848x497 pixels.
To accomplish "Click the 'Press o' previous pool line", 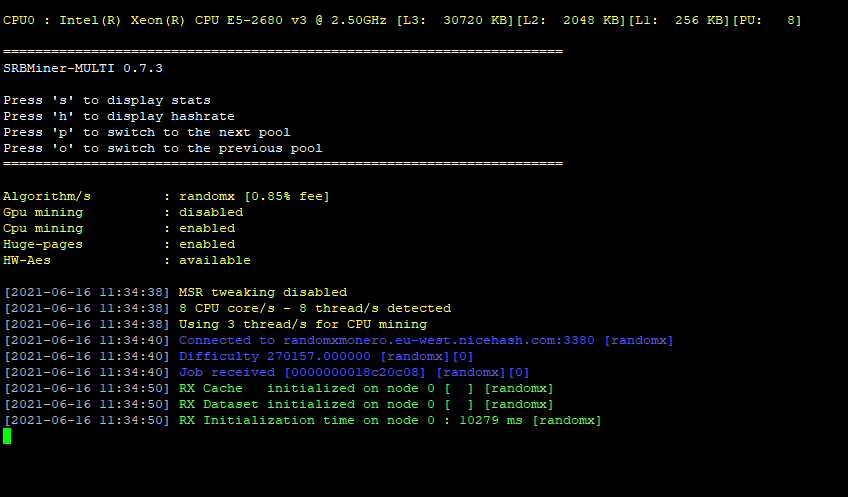I will pyautogui.click(x=163, y=148).
